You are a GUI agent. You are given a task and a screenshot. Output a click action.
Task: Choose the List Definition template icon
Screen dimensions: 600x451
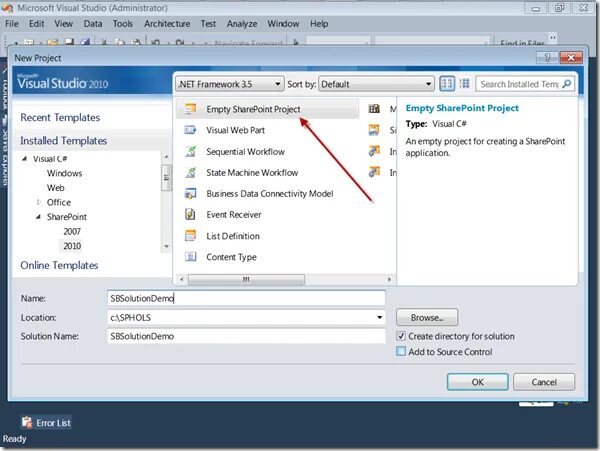click(x=190, y=236)
